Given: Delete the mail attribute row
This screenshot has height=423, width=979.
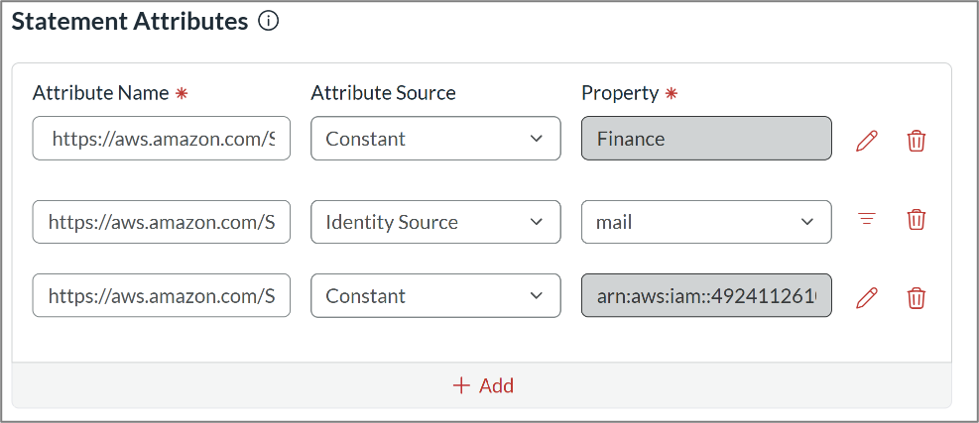Looking at the screenshot, I should click(x=916, y=219).
